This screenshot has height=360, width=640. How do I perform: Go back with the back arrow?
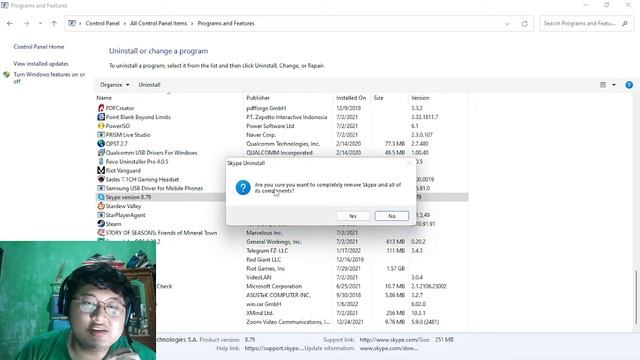[x=10, y=24]
